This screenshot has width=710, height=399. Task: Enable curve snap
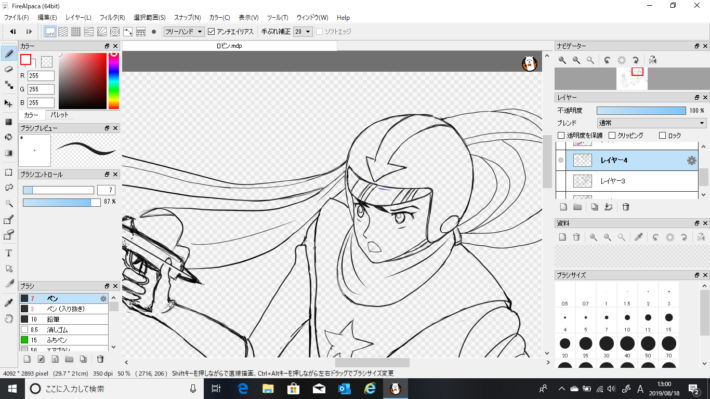tap(128, 32)
